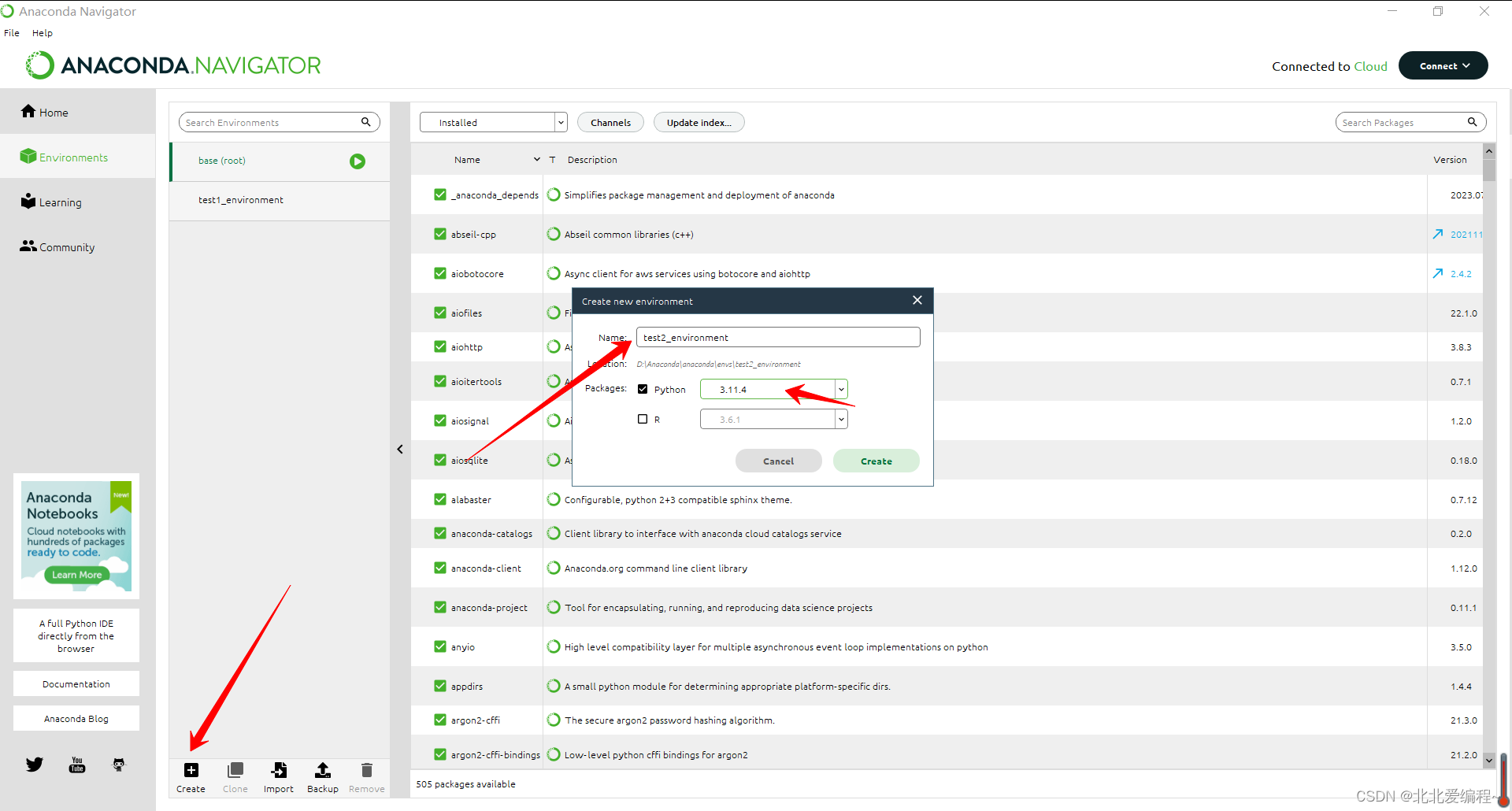
Task: Click scrollbar down arrow of package list
Action: 1488,761
